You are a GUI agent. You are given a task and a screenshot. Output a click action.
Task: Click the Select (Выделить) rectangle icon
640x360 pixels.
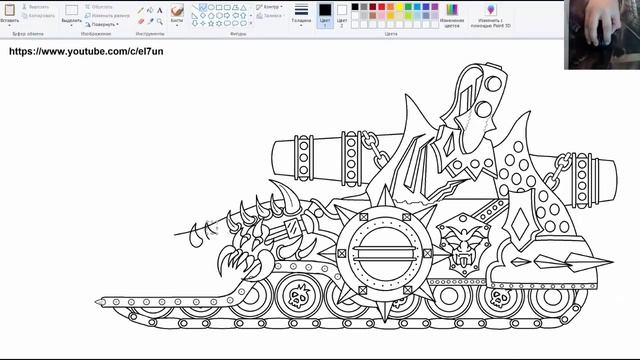71,10
